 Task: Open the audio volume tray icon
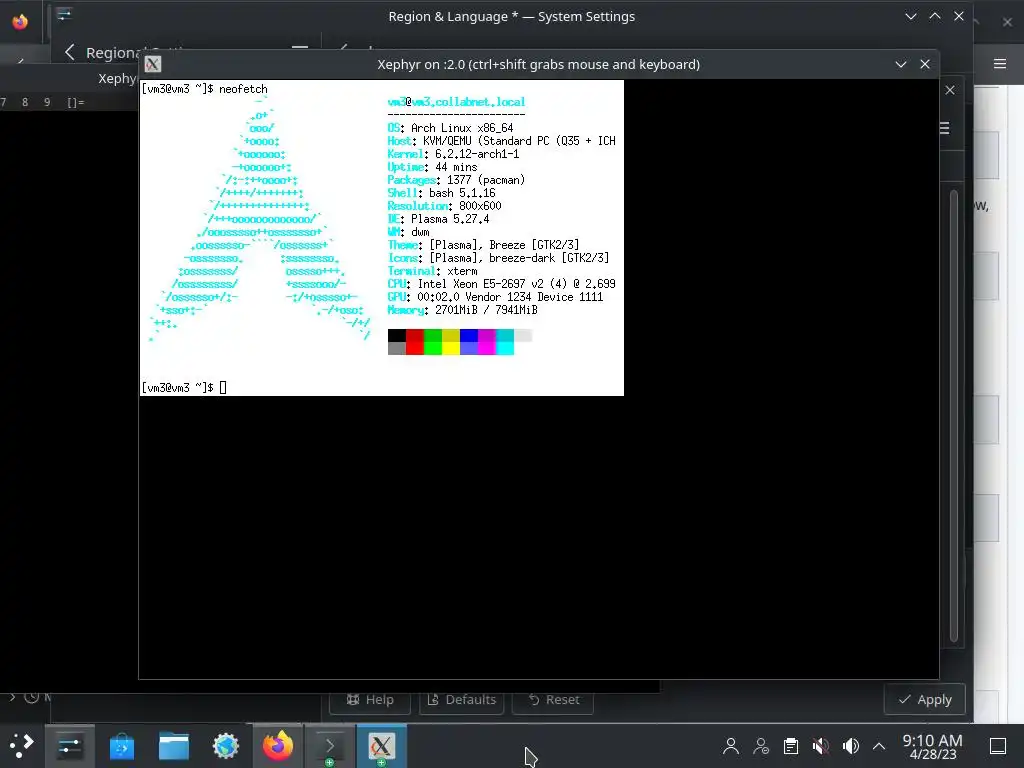850,746
